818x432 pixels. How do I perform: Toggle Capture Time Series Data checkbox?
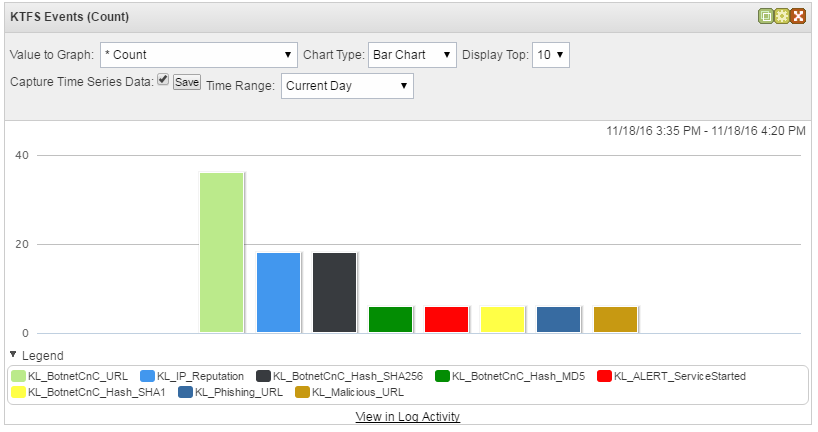tap(163, 80)
